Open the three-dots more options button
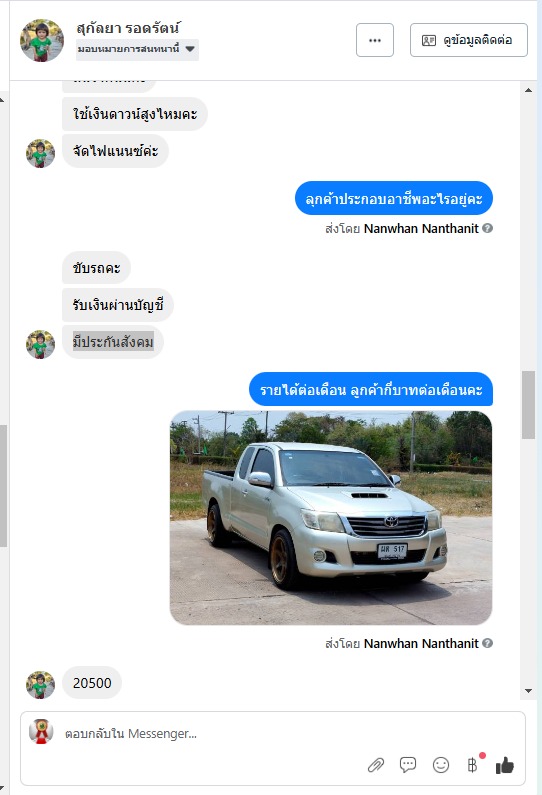542x795 pixels. point(375,40)
